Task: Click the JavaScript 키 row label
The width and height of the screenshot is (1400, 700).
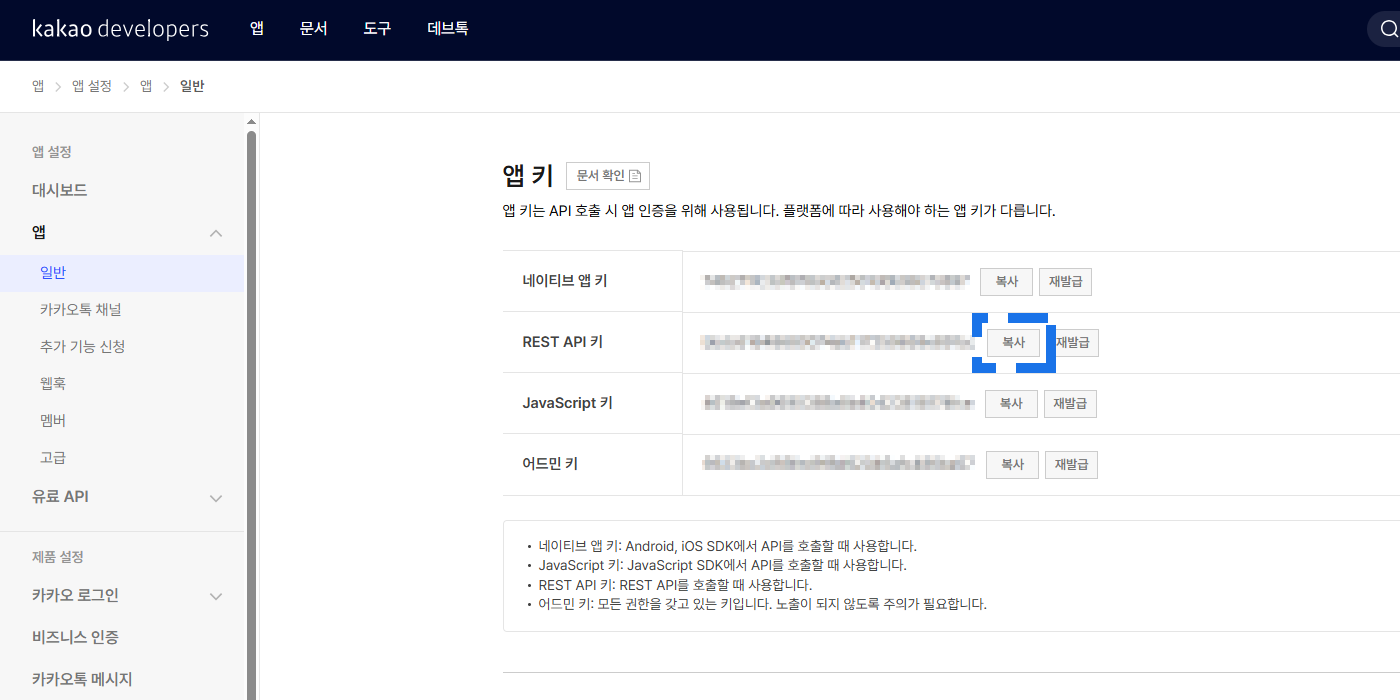Action: click(568, 403)
